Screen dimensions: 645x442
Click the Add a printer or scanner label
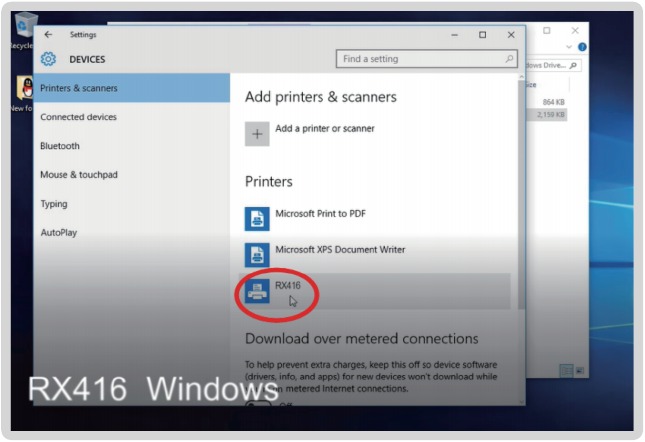point(325,129)
